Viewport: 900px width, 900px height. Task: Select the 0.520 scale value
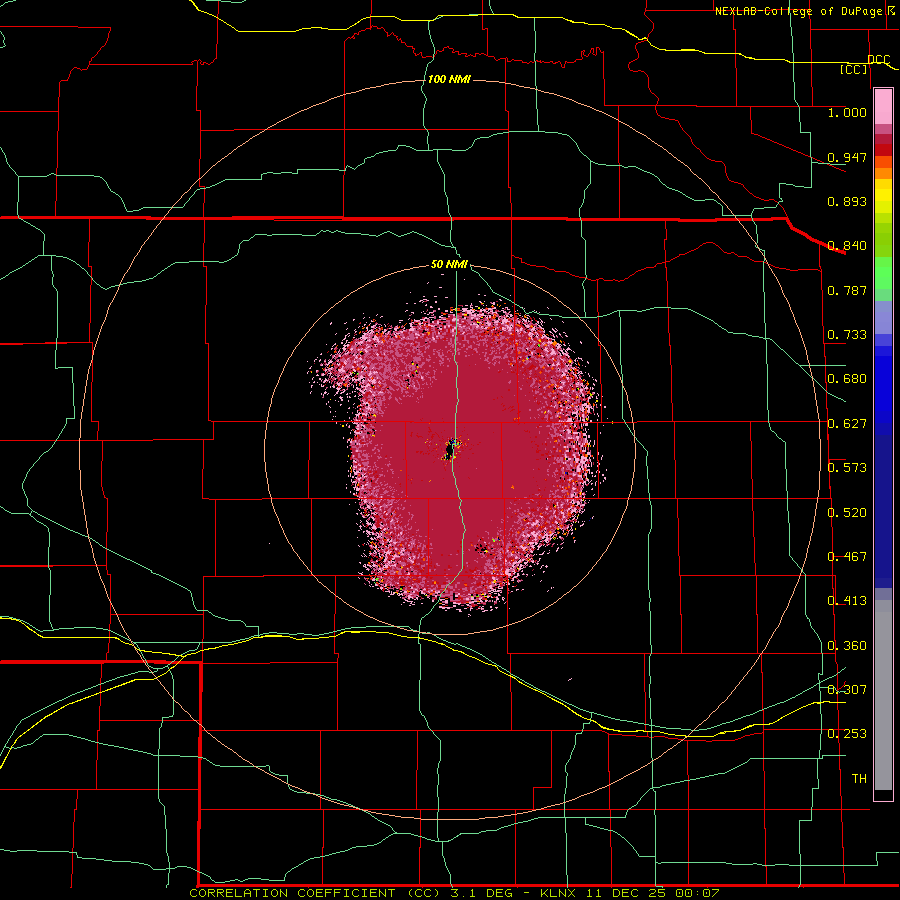click(x=847, y=513)
